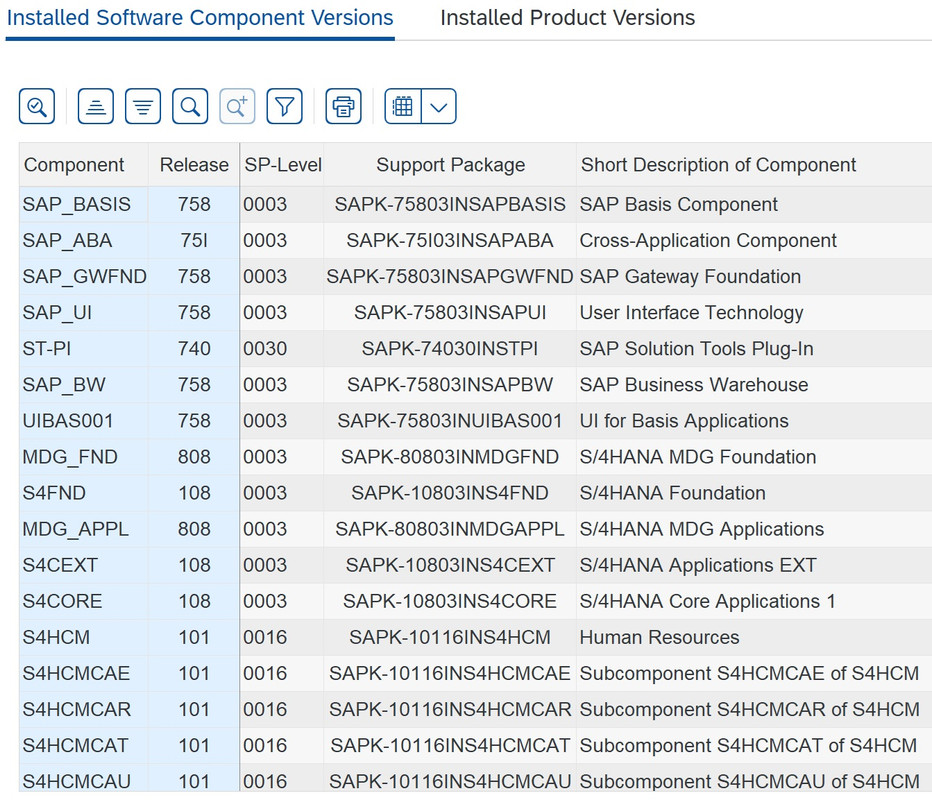Click the Support Package column header
This screenshot has width=932, height=800.
tap(451, 165)
